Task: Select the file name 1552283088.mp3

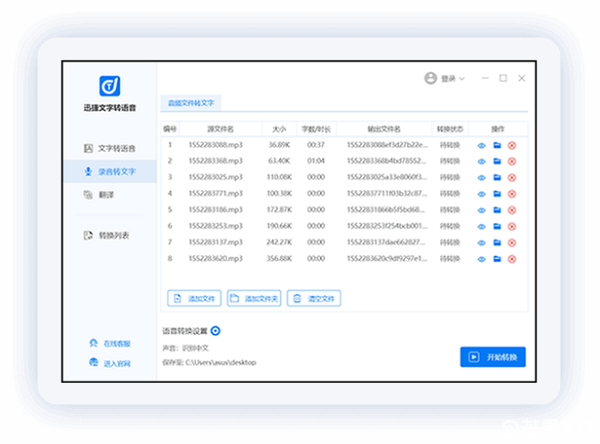Action: (215, 145)
